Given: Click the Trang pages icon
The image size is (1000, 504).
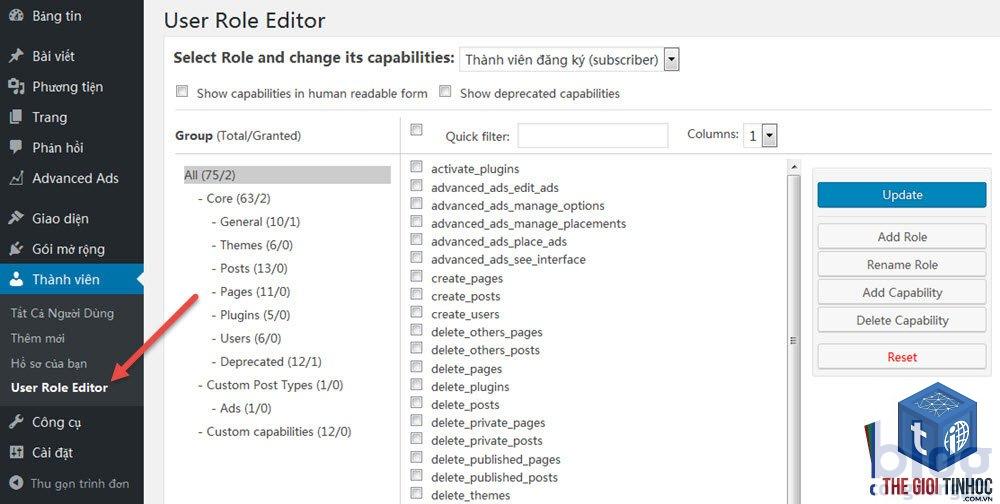Looking at the screenshot, I should 16,117.
